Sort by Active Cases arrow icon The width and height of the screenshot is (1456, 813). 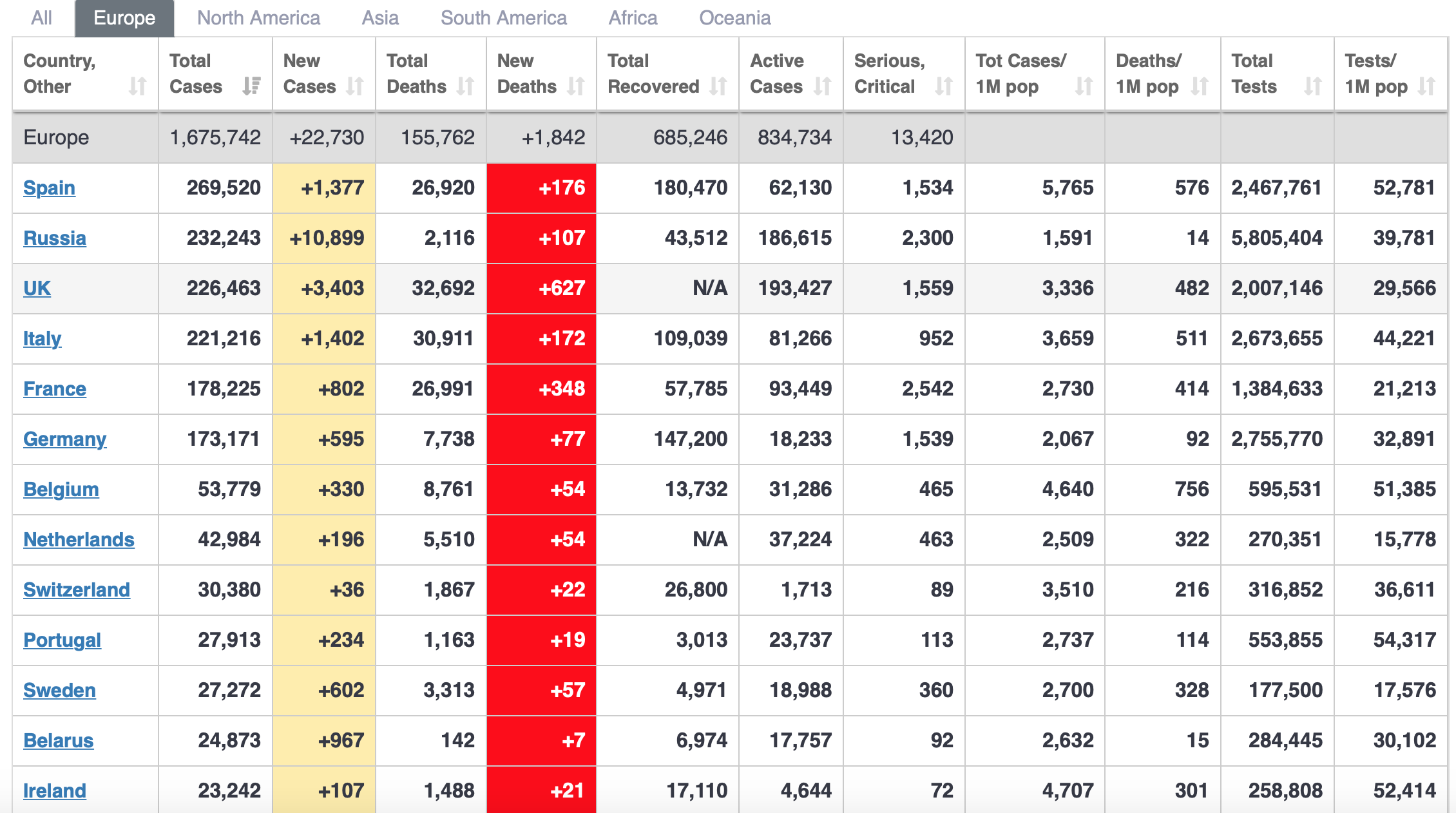click(822, 86)
